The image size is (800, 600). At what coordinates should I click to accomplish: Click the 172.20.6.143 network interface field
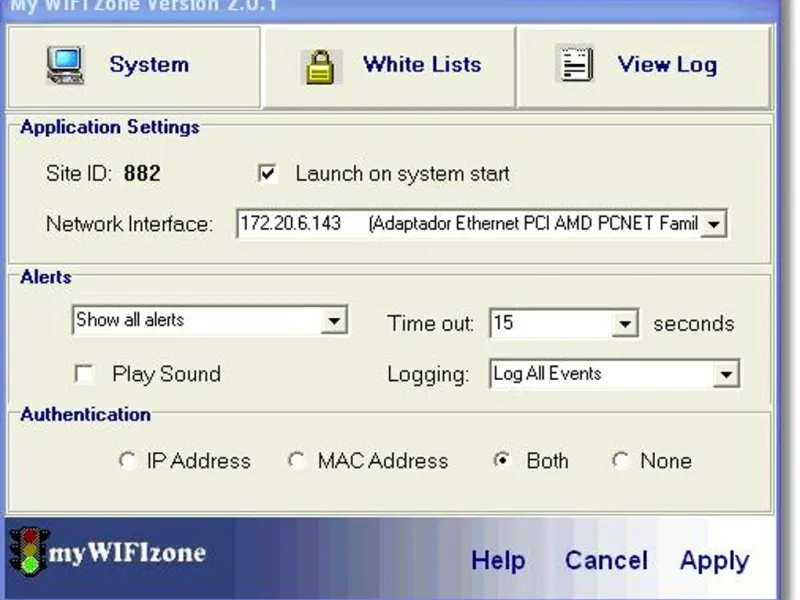(x=482, y=223)
